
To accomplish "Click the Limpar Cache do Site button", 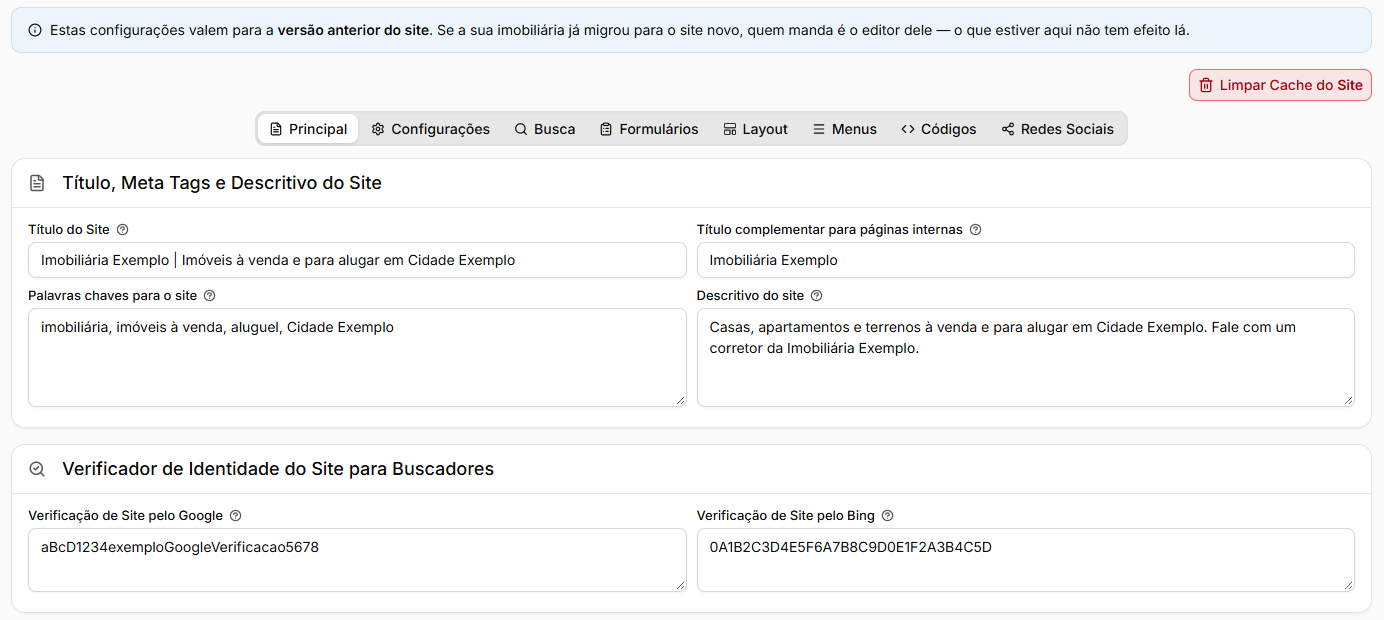I will point(1280,85).
